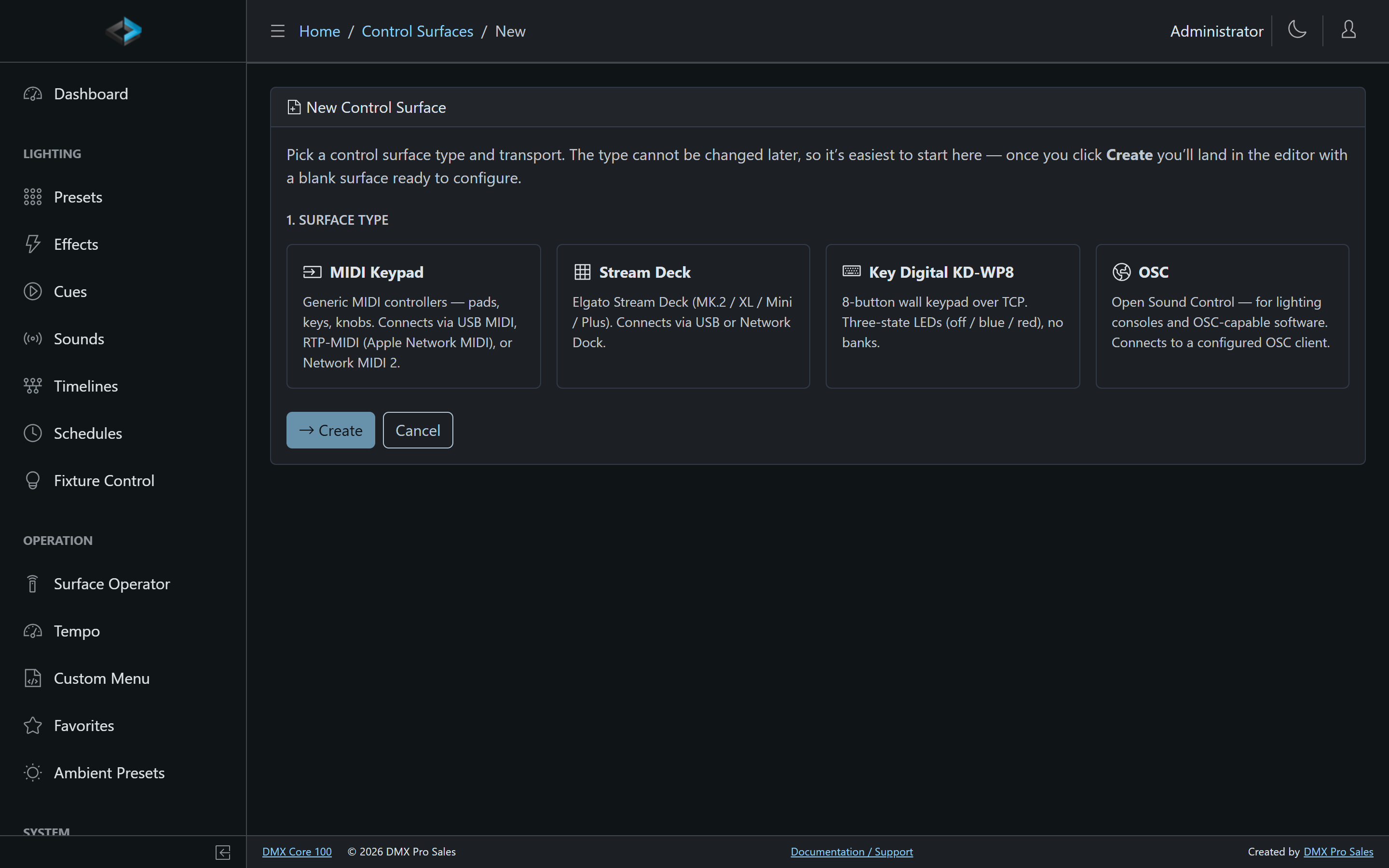Collapse the sidebar using bottom arrow icon

pyautogui.click(x=223, y=852)
